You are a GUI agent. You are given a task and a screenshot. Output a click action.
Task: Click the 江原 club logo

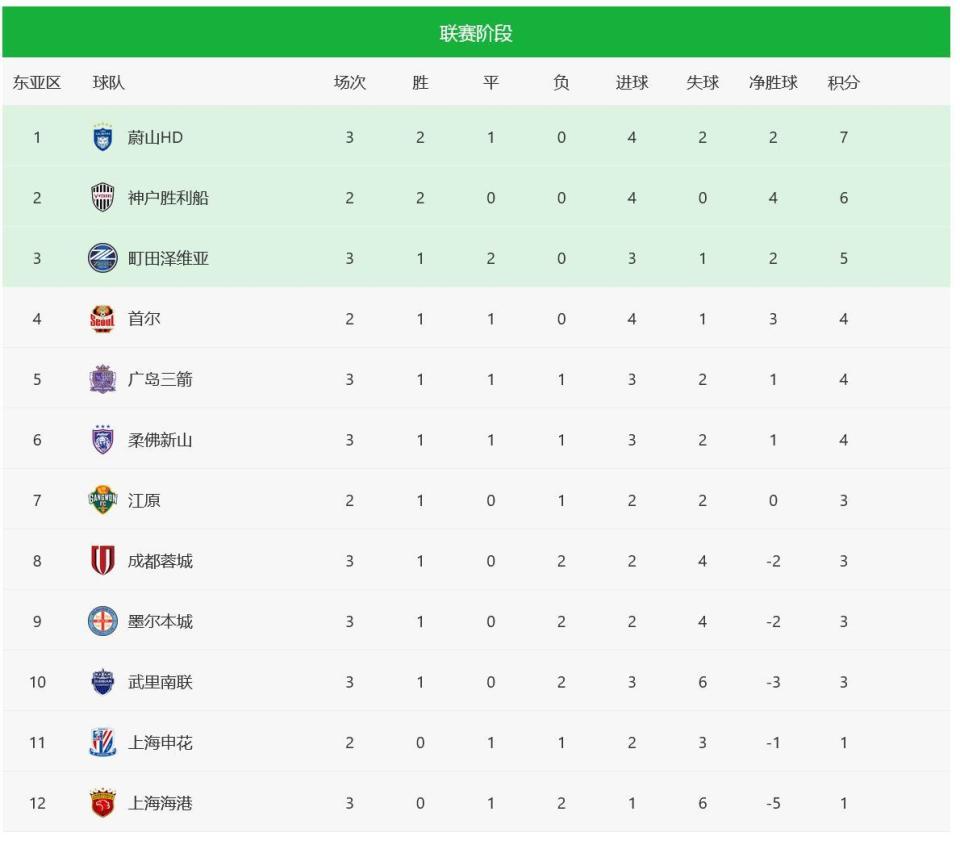(x=103, y=500)
